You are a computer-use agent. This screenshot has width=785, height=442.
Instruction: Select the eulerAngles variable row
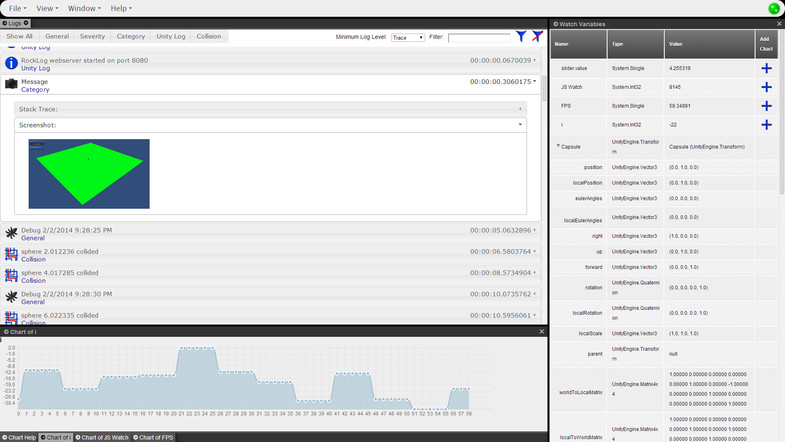click(664, 198)
